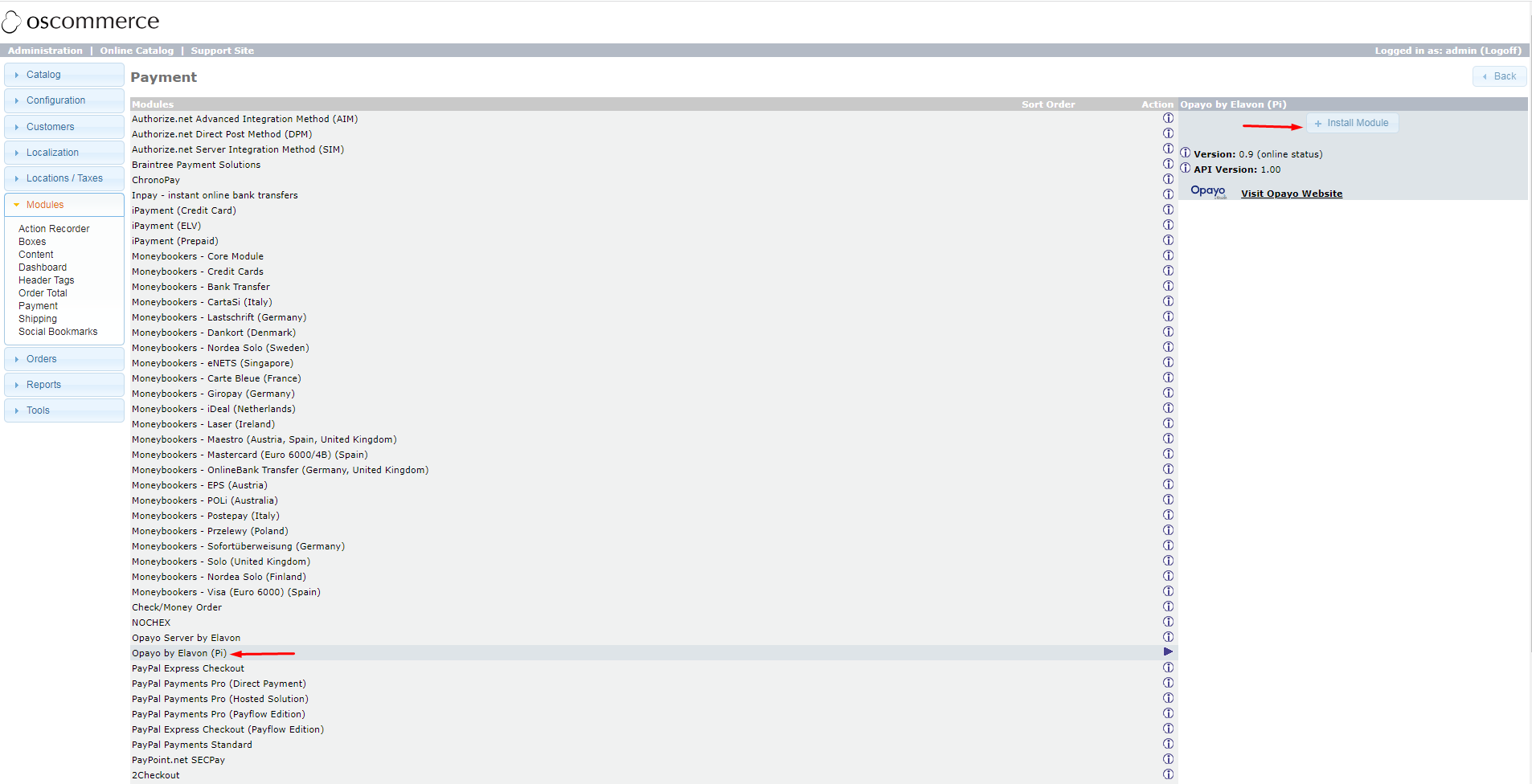Click info icon for Moneybookers - Laser (Ireland)
This screenshot has width=1532, height=784.
pos(1168,423)
